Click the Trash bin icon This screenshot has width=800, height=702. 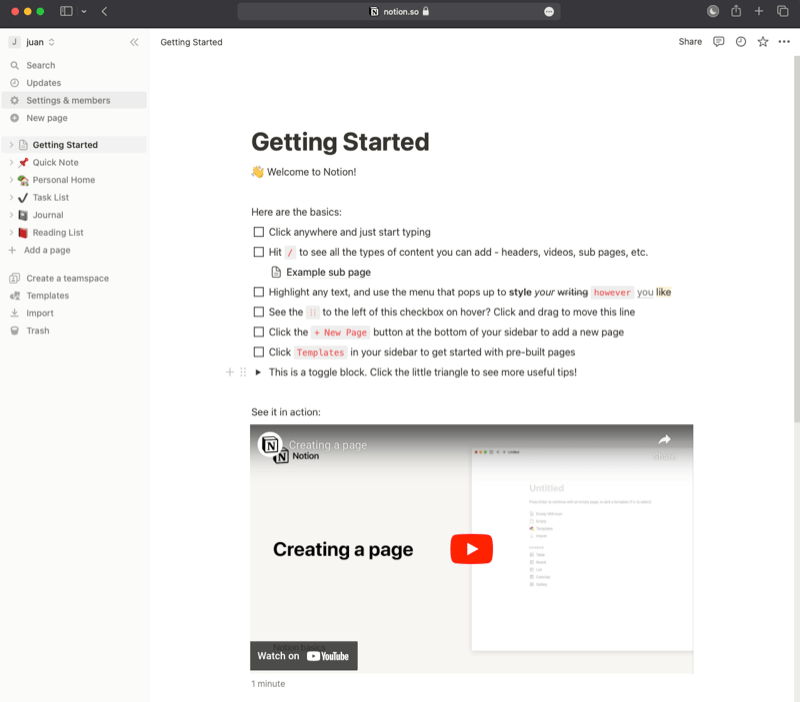click(15, 331)
